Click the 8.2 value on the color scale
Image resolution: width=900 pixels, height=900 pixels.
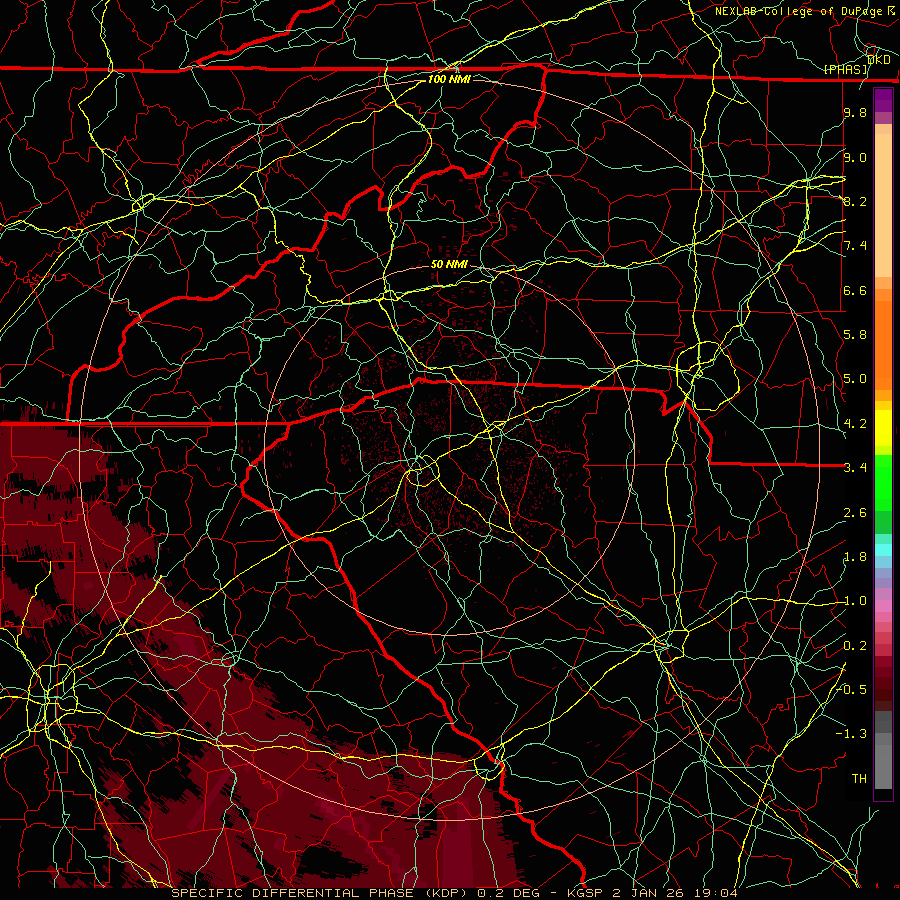[x=855, y=201]
